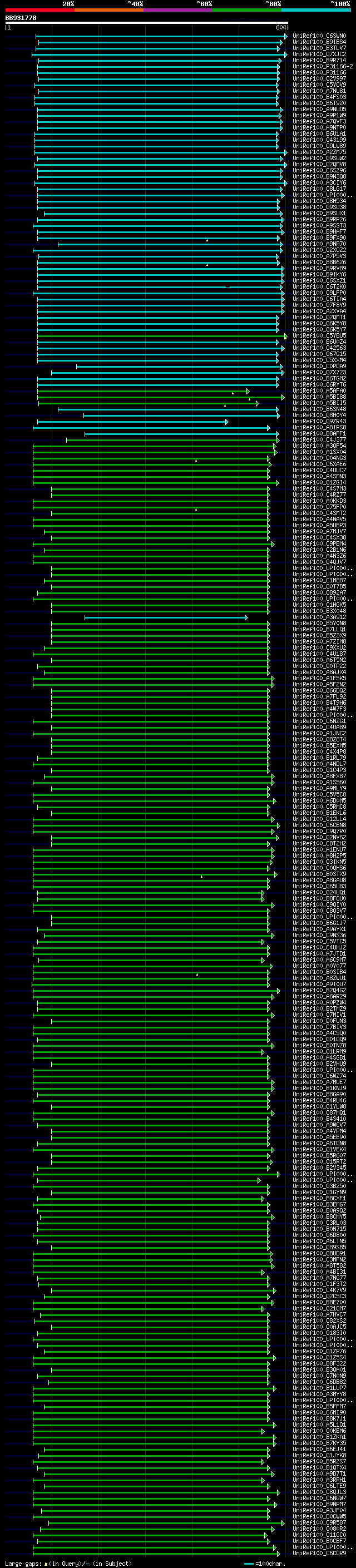Click the UniRef100_Q7F8Y9 label
The height and width of the screenshot is (1568, 356).
(319, 305)
